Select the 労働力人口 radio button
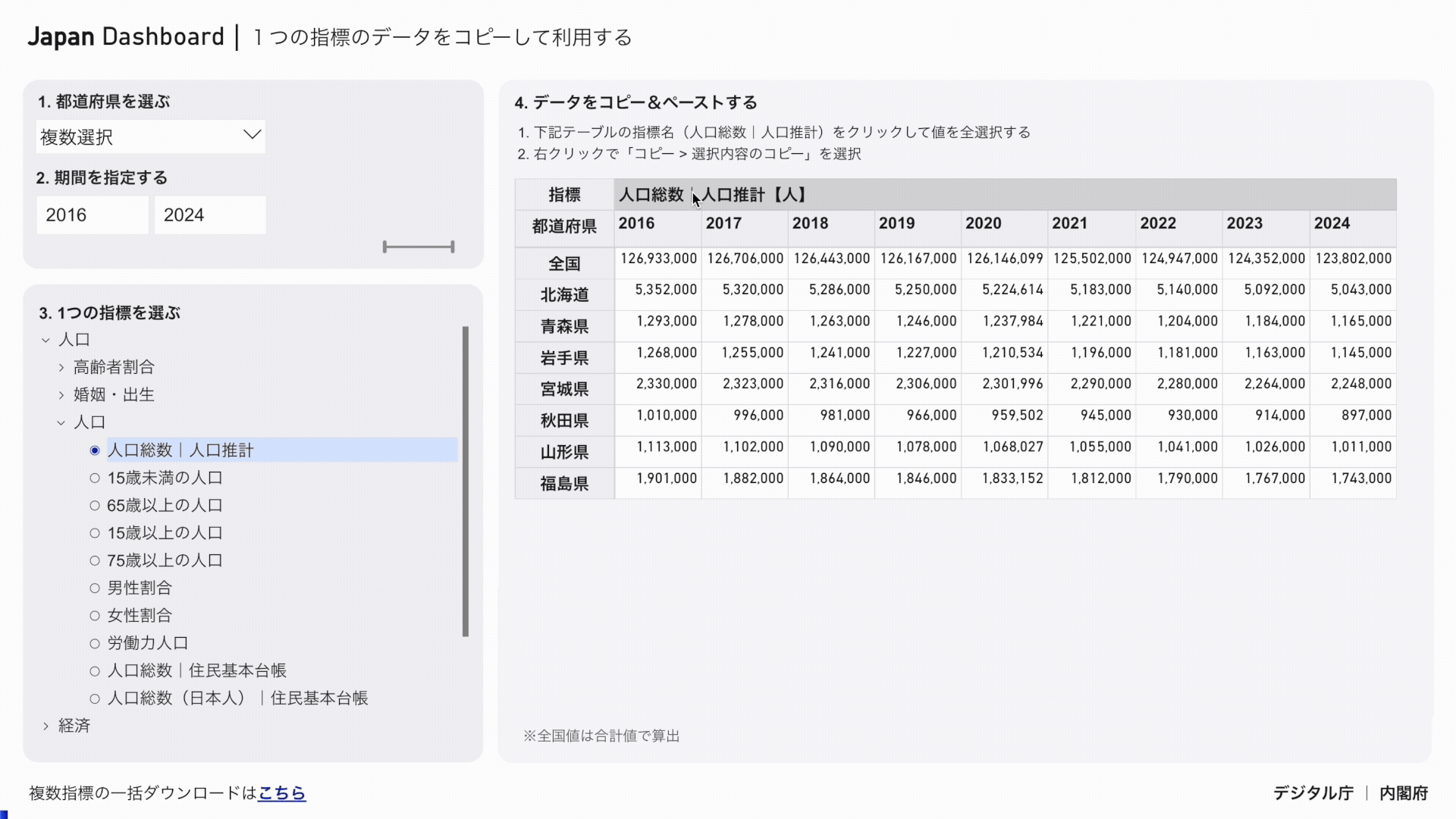This screenshot has width=1456, height=819. tap(95, 643)
